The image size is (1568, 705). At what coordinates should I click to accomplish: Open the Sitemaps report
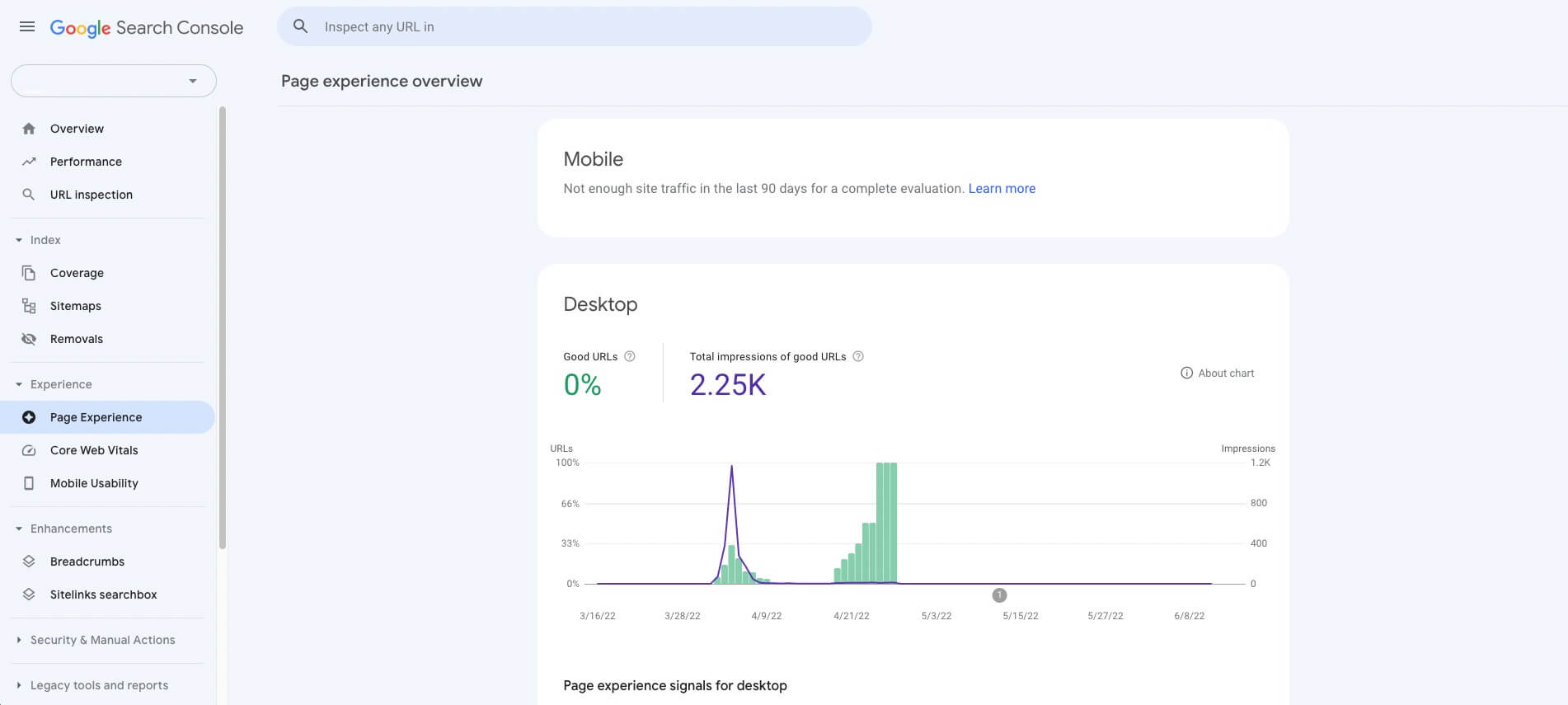pos(107,306)
